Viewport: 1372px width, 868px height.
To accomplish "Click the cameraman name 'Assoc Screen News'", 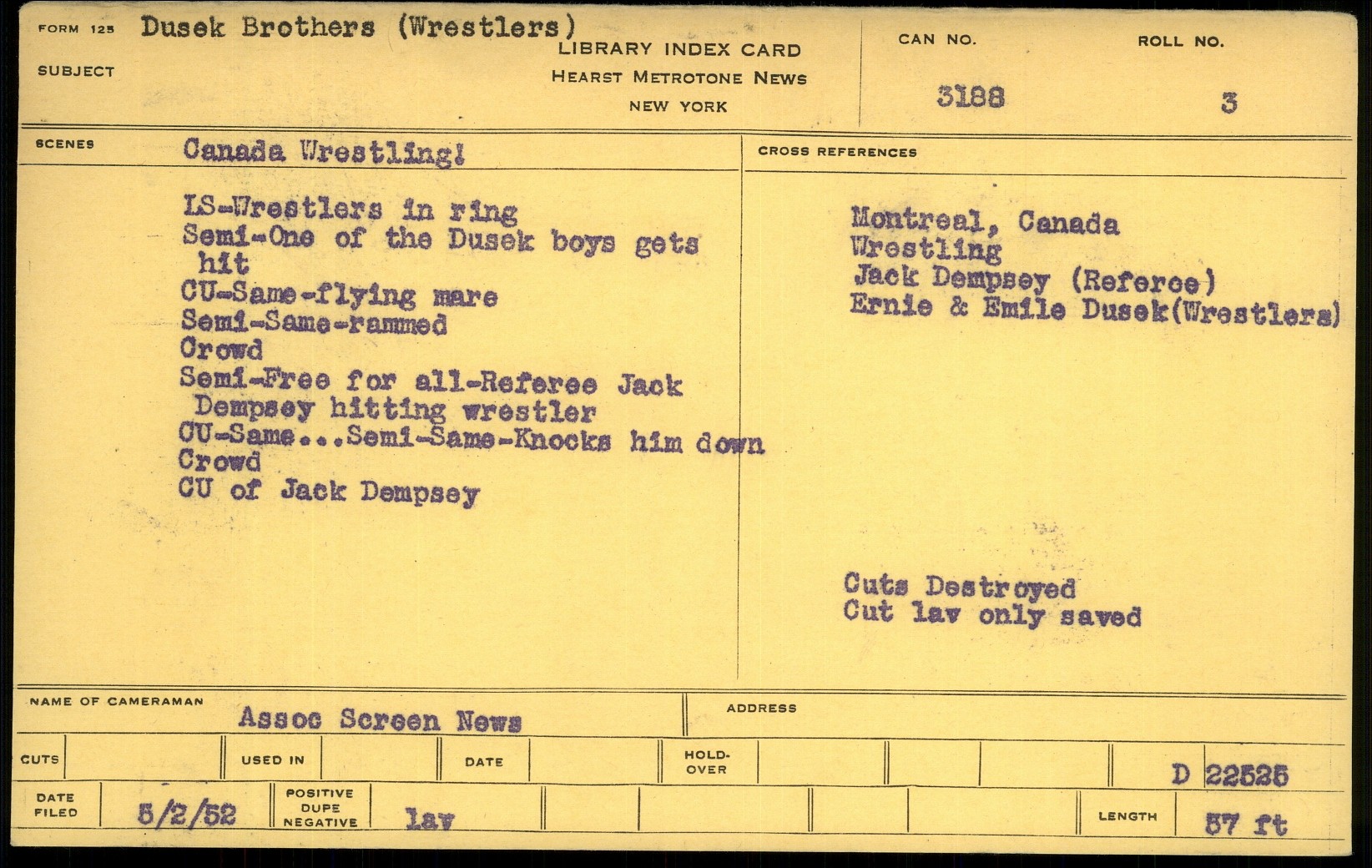I will pos(380,719).
